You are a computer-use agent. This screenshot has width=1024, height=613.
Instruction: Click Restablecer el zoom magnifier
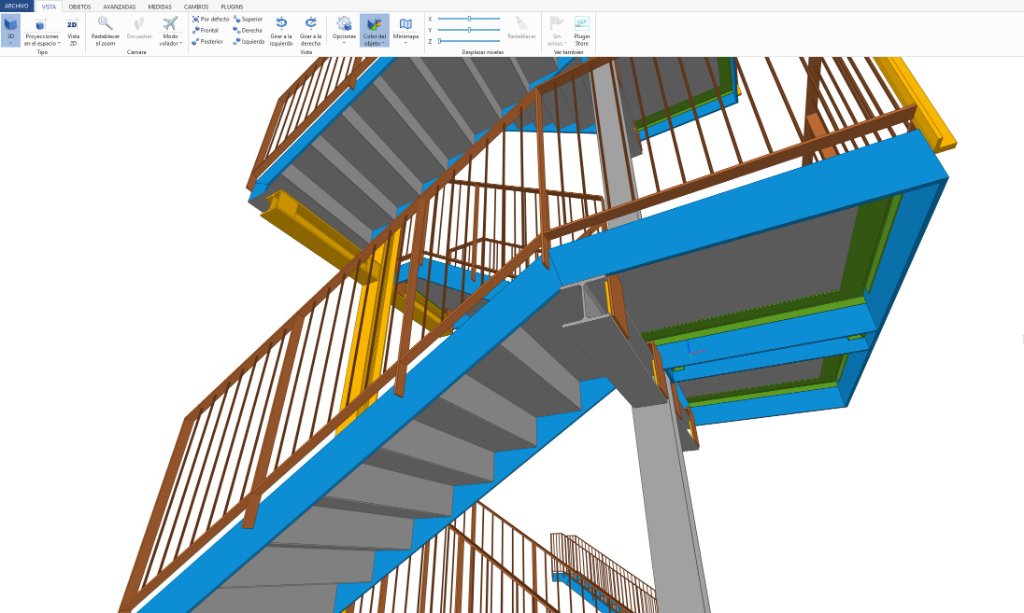104,24
